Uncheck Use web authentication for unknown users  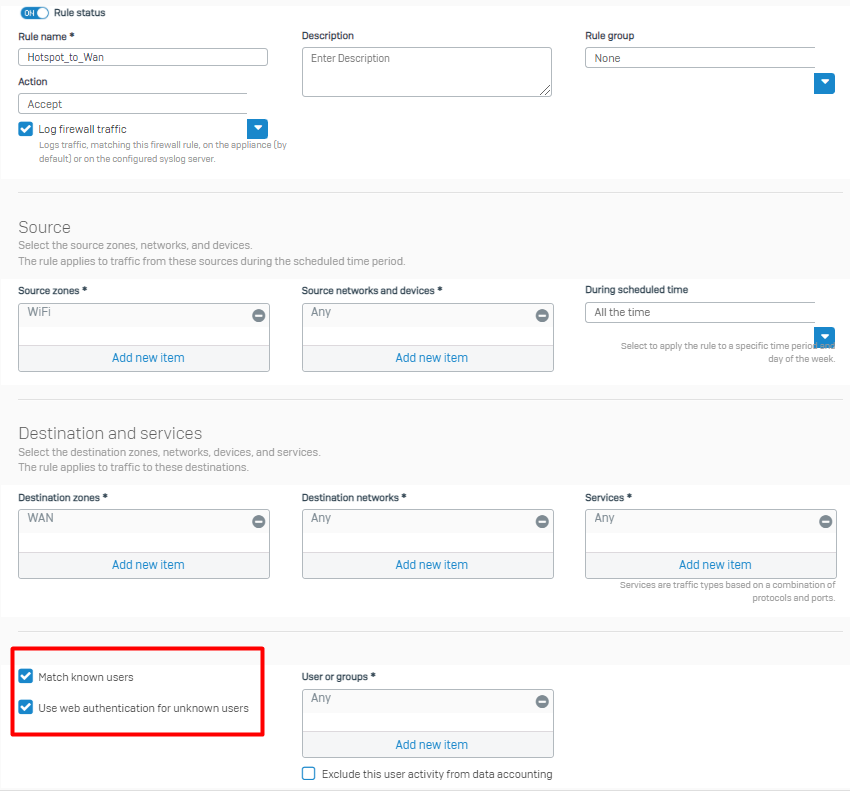[26, 708]
